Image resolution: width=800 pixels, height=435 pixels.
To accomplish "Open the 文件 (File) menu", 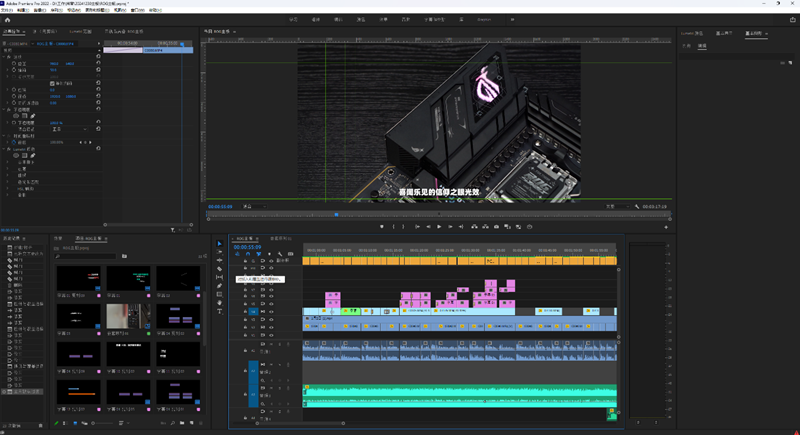I will coord(8,10).
